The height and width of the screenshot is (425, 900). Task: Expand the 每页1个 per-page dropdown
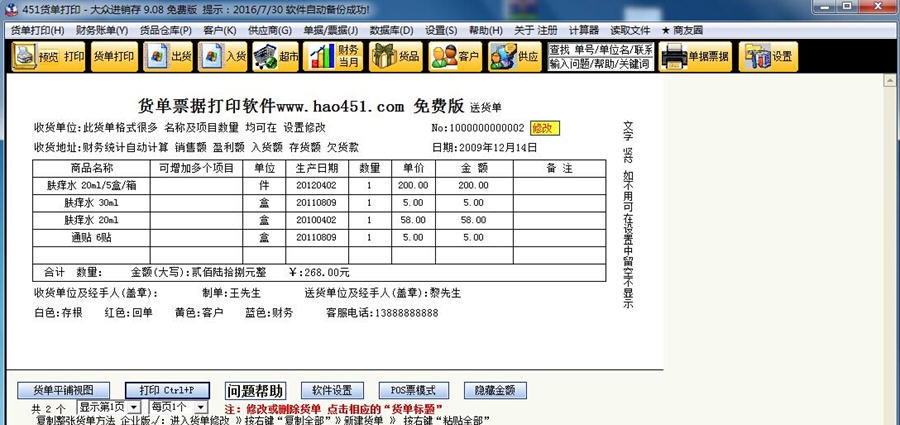point(200,407)
